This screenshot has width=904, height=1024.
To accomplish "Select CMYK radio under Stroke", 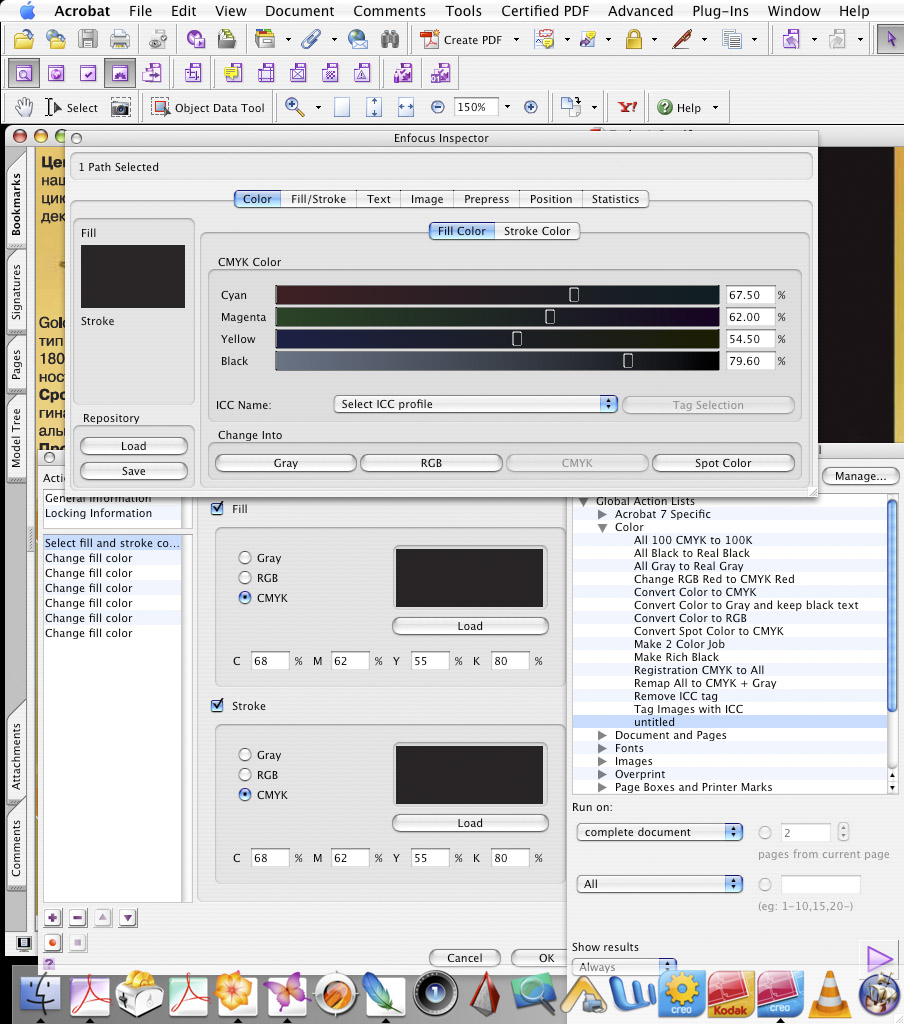I will tap(245, 794).
